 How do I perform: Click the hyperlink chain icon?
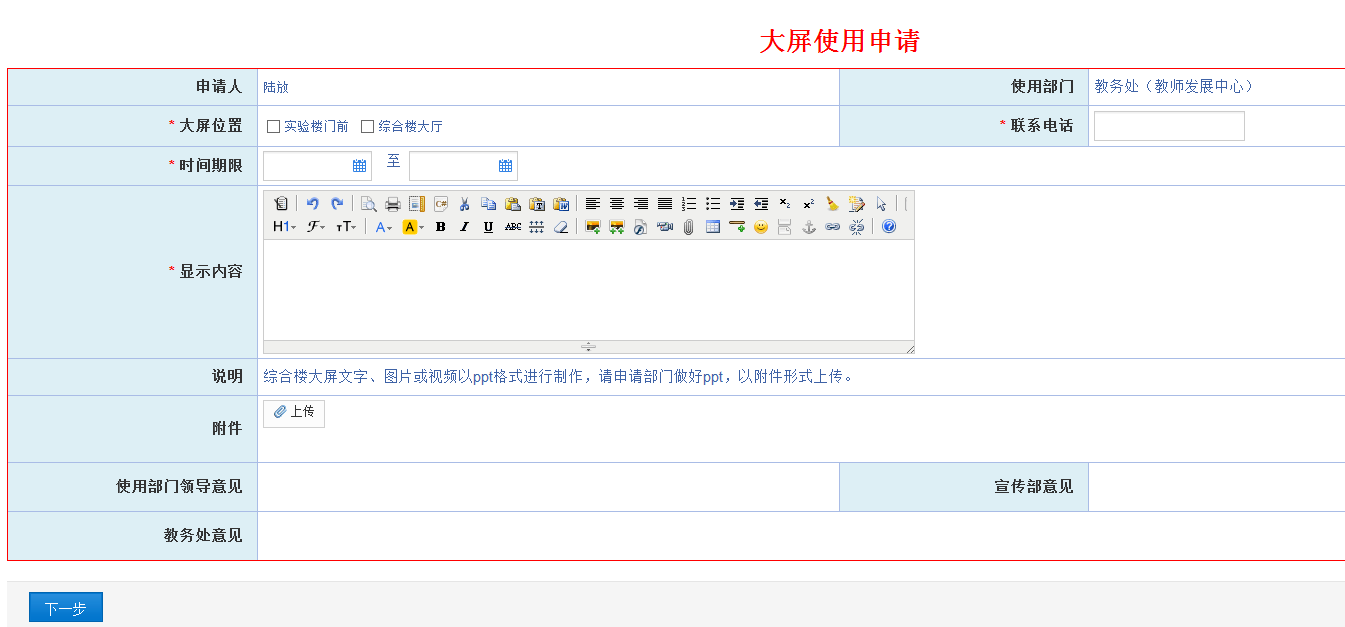(x=832, y=227)
